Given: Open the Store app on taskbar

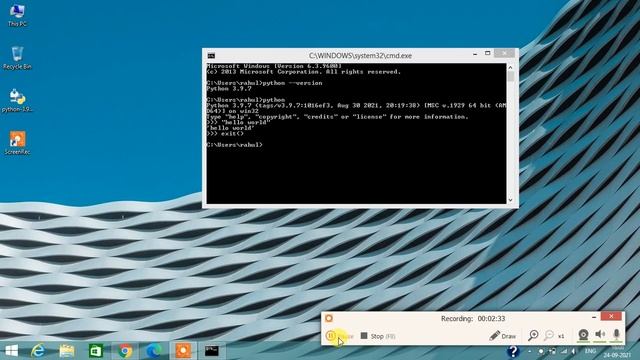Looking at the screenshot, I should (96, 351).
